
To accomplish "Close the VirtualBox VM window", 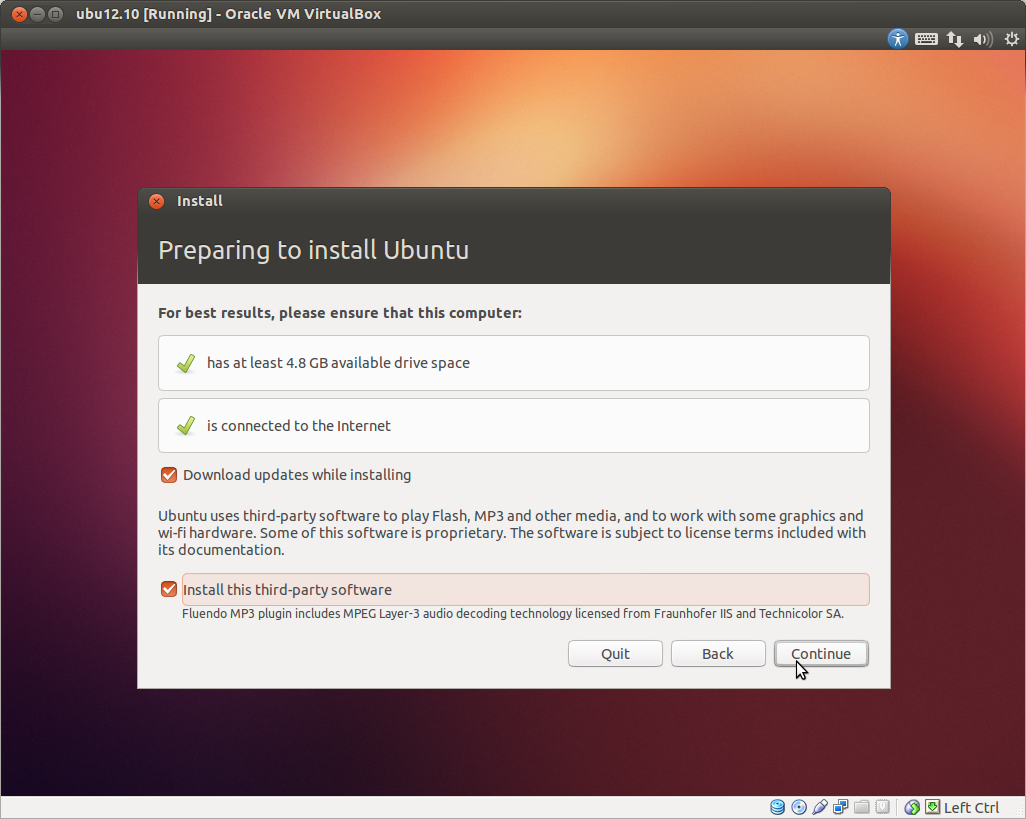I will (19, 14).
